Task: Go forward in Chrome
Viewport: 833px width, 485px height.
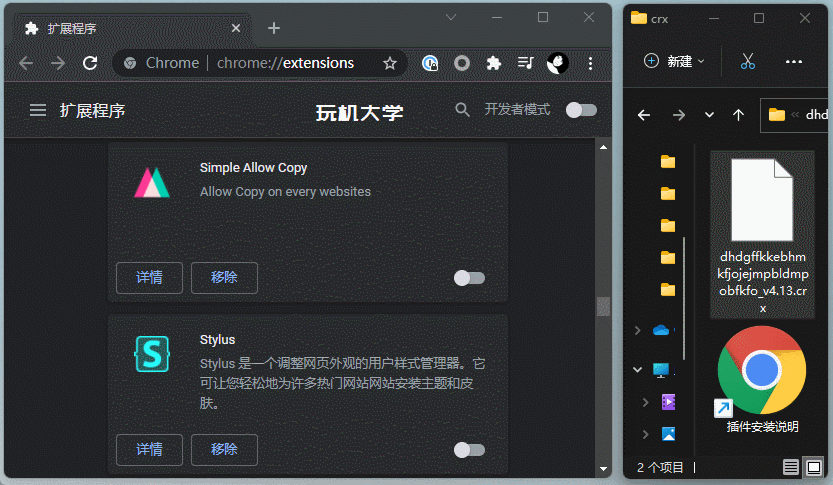Action: [58, 63]
